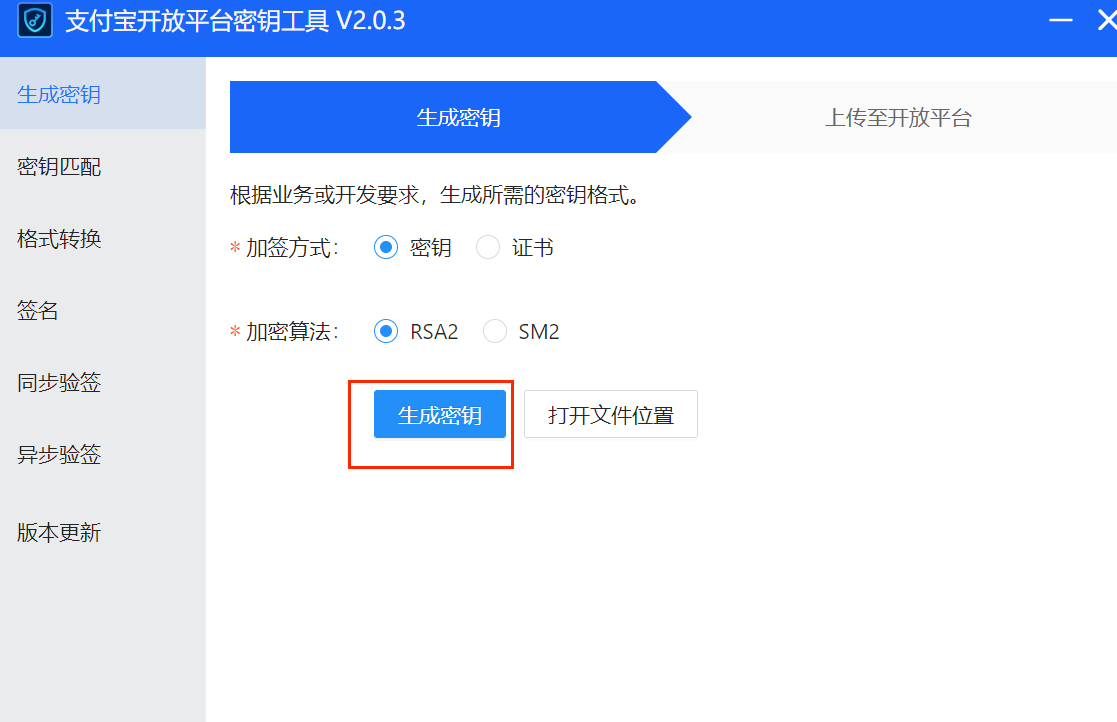Click the description text 根据业务或开发要求
Image resolution: width=1117 pixels, height=722 pixels.
coord(435,194)
